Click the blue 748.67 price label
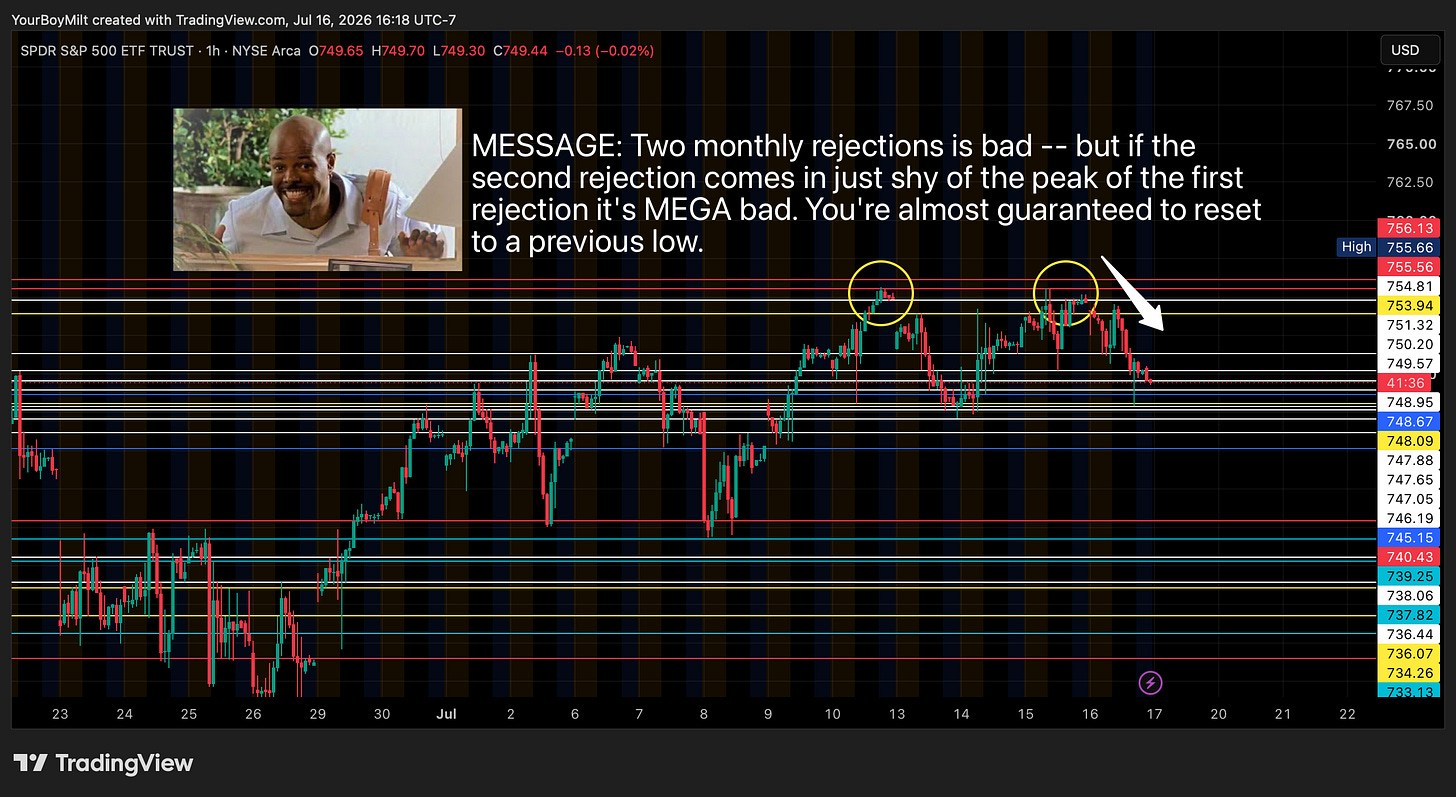Viewport: 1456px width, 797px height. tap(1410, 421)
